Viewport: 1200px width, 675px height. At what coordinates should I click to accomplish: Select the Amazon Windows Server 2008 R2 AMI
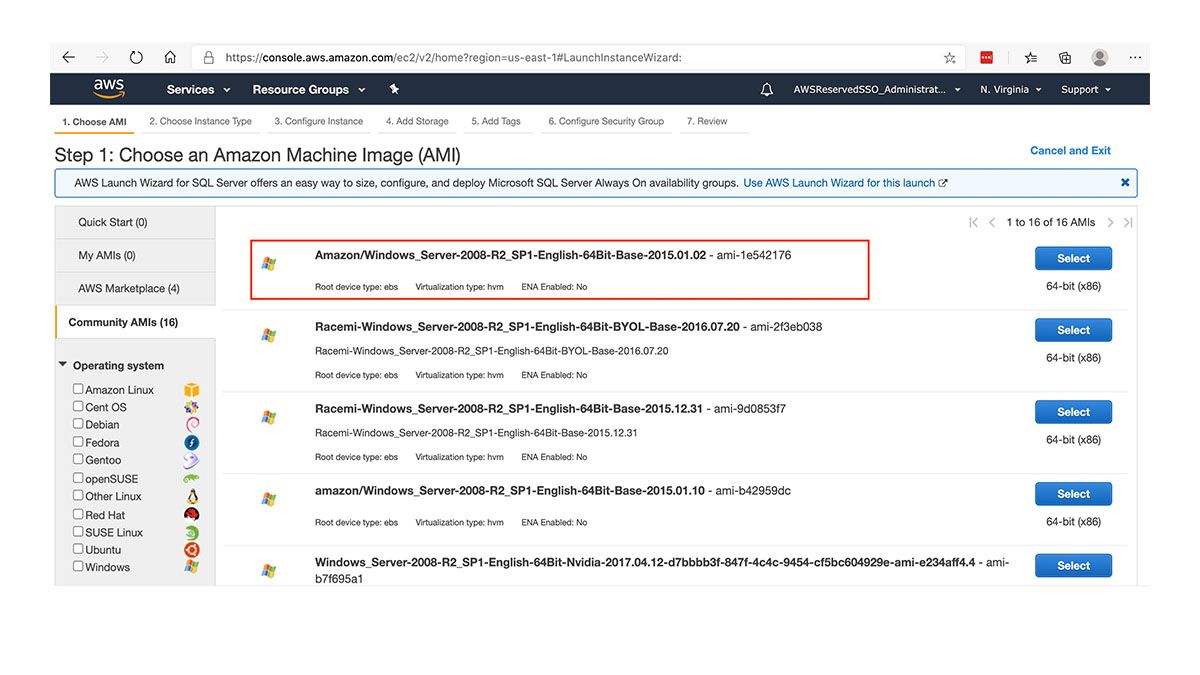1073,258
